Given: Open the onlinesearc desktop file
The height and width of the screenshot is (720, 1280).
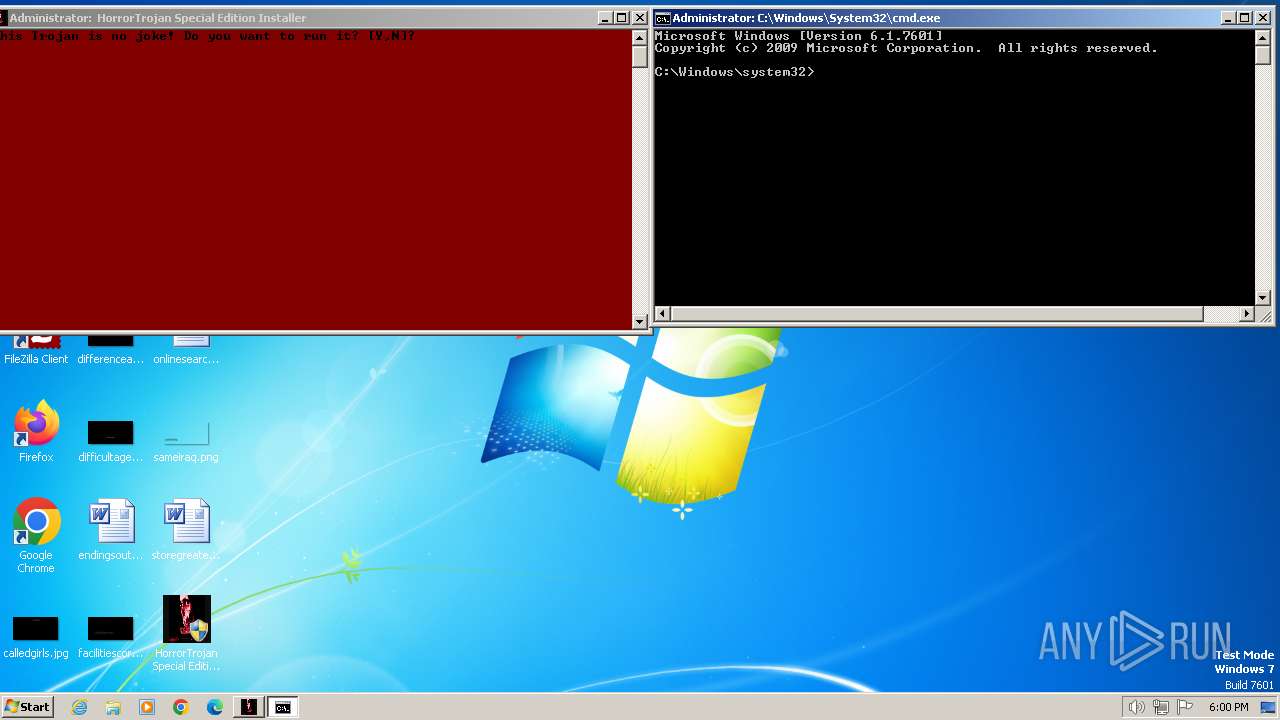Looking at the screenshot, I should [186, 349].
